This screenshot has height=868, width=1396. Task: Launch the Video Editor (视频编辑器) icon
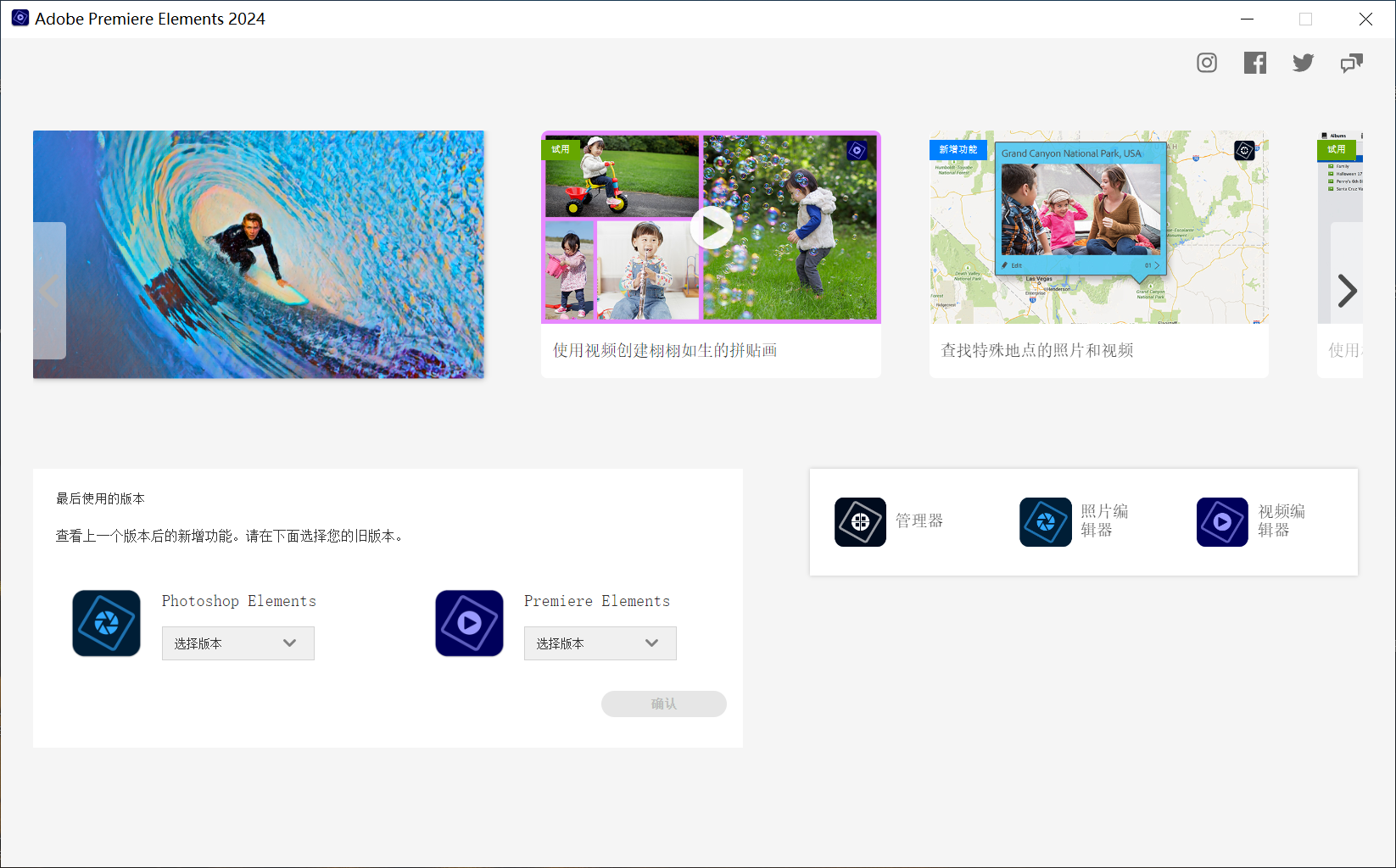point(1222,522)
